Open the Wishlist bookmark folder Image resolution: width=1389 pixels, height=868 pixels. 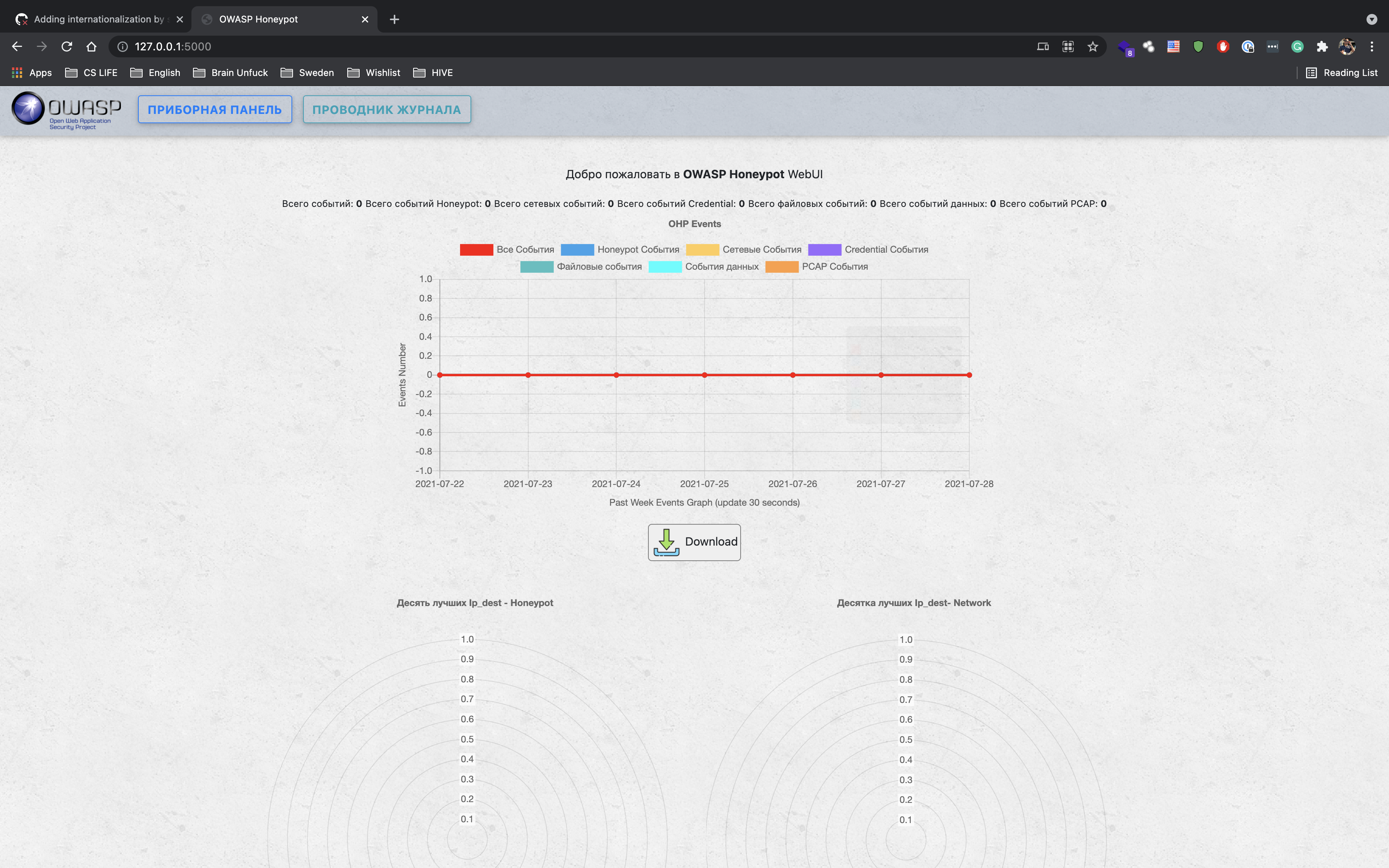374,72
